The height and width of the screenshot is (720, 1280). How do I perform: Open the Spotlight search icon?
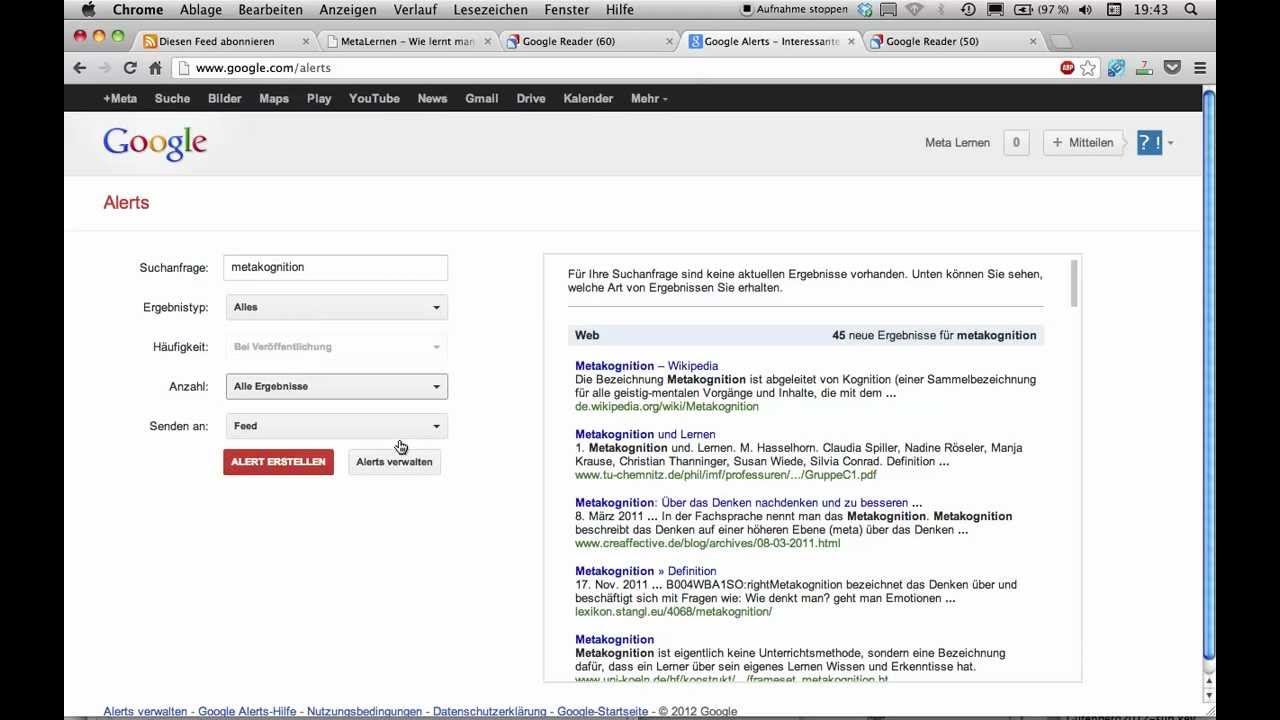tap(1190, 9)
